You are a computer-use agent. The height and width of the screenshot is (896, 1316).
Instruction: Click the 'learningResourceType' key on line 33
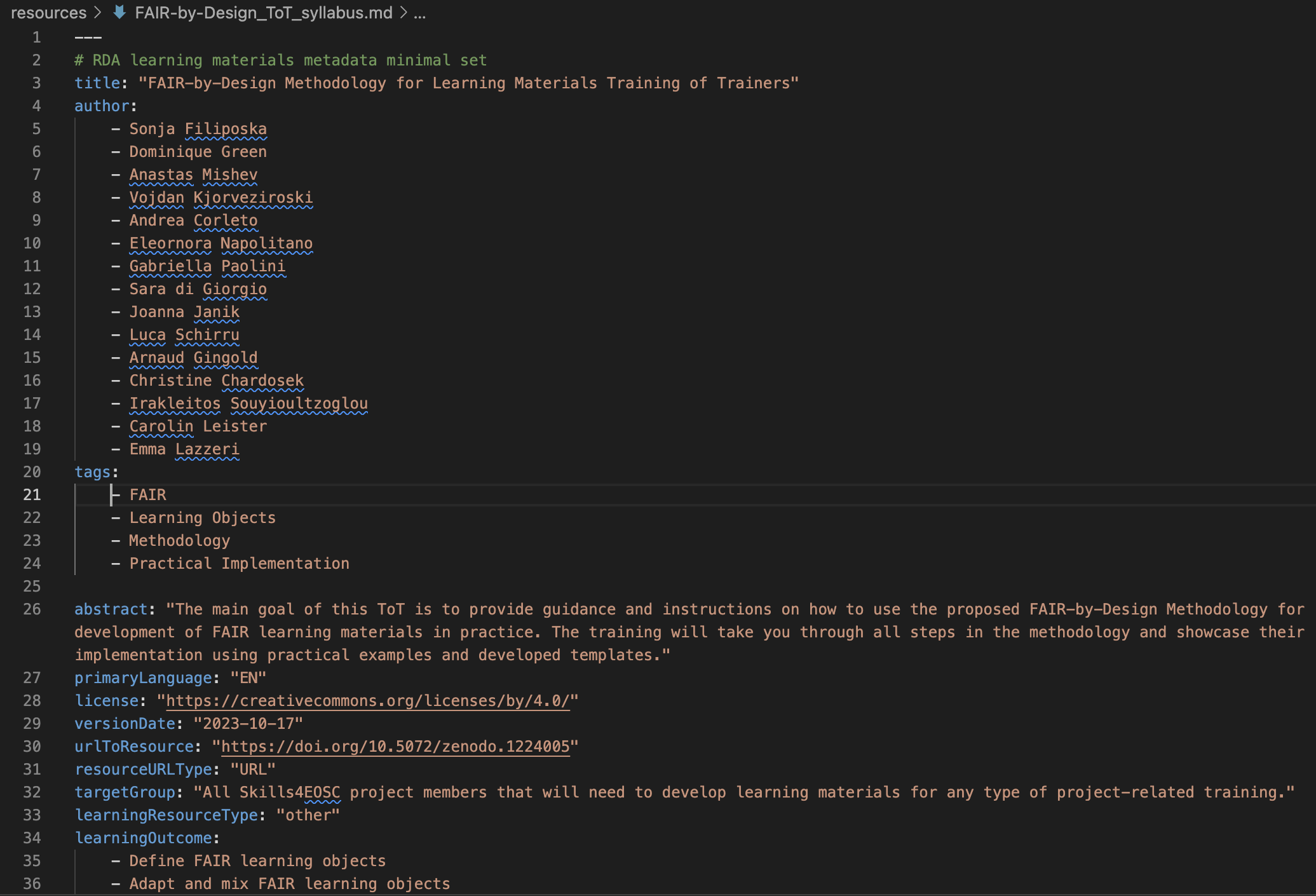pos(168,815)
